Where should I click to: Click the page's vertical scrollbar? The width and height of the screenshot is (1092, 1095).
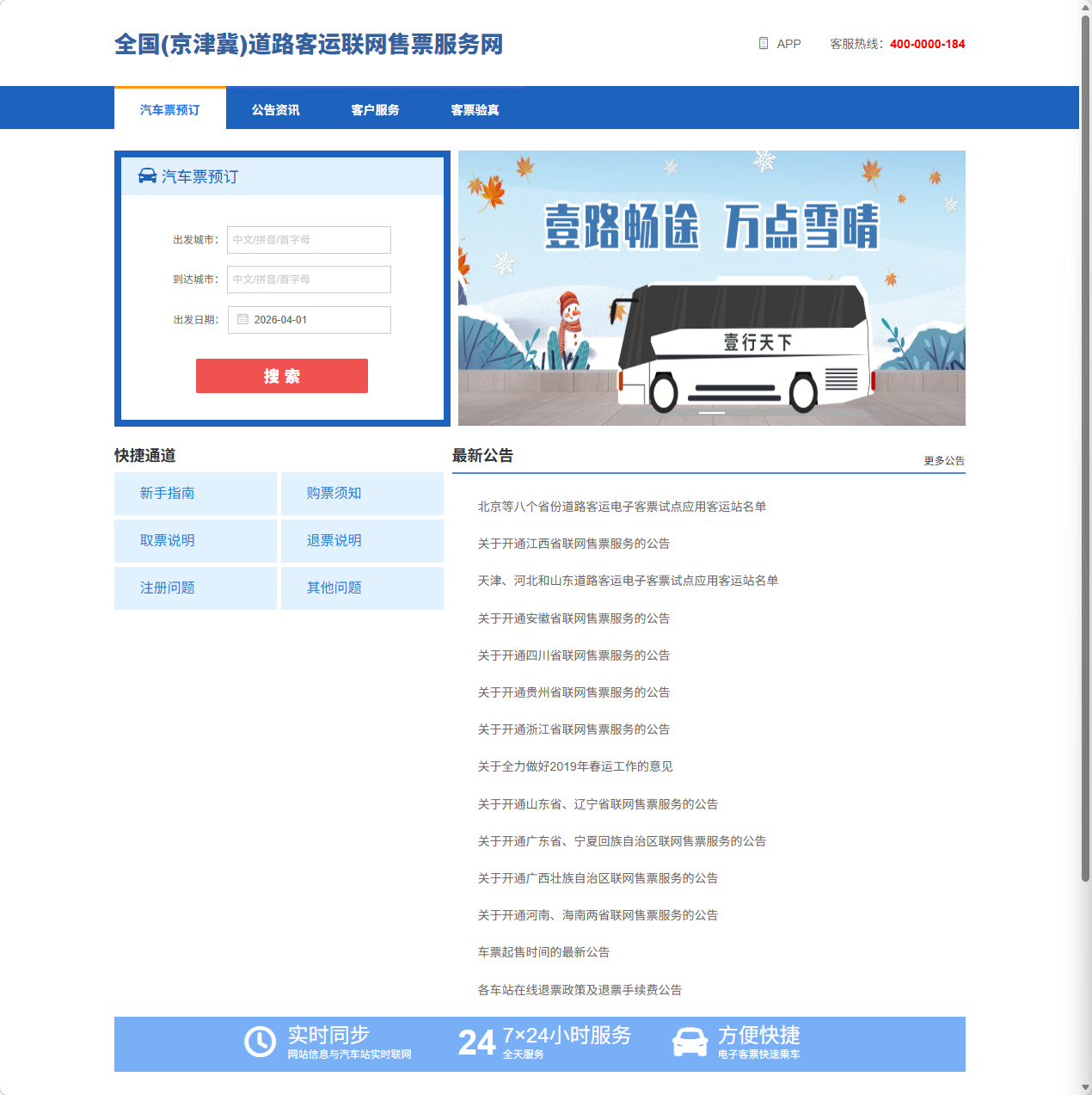(1085, 447)
